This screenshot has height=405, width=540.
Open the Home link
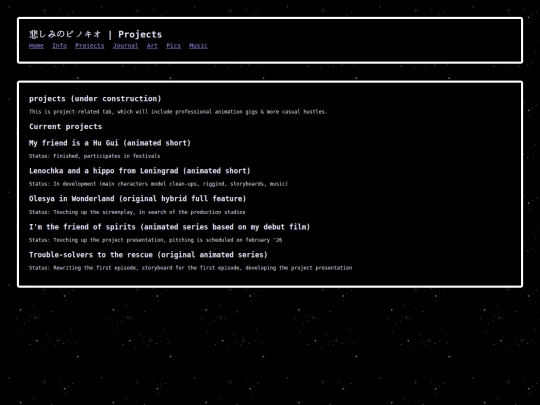point(36,46)
